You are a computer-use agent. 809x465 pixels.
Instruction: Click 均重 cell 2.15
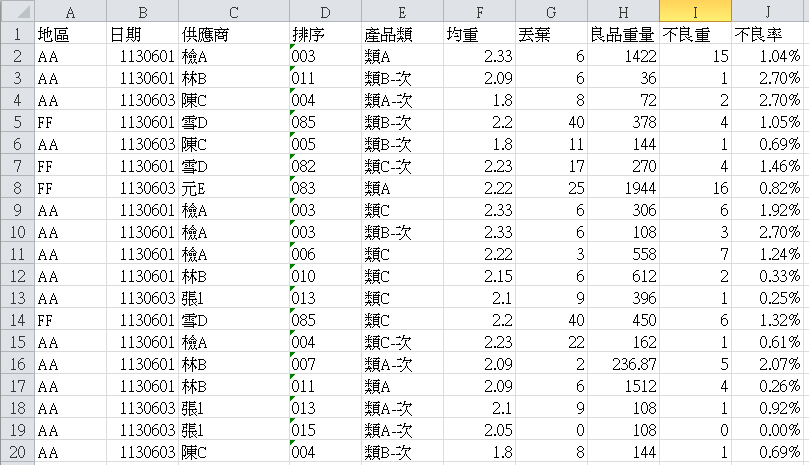point(479,276)
